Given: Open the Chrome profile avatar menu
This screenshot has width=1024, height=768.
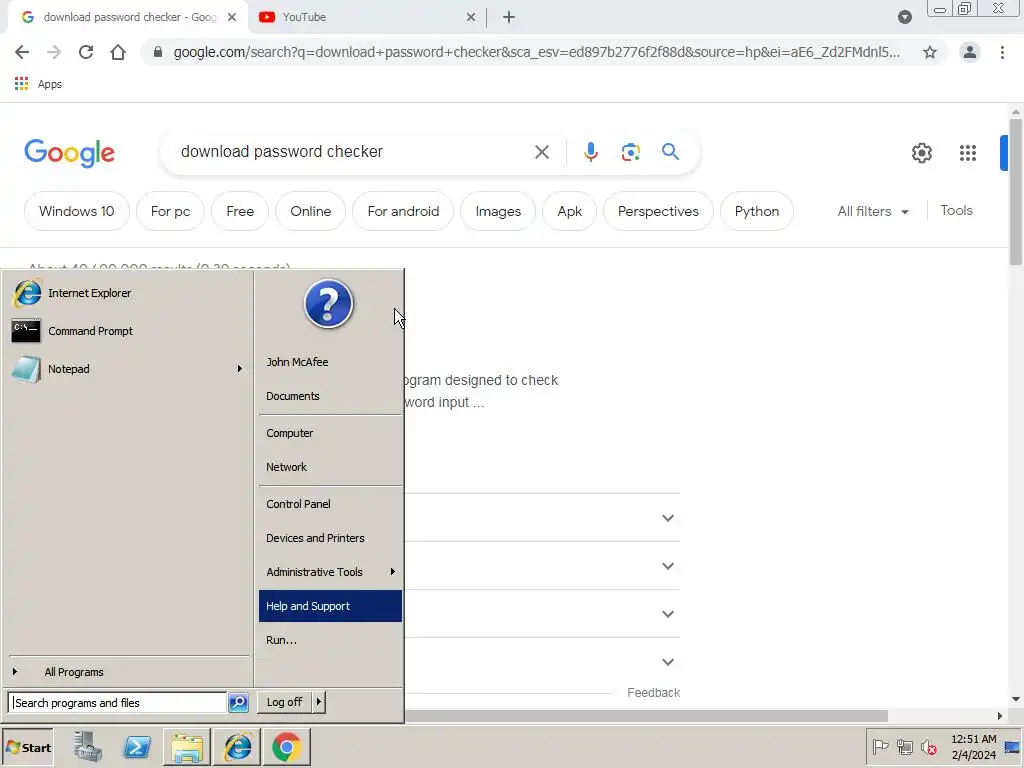Looking at the screenshot, I should 970,52.
